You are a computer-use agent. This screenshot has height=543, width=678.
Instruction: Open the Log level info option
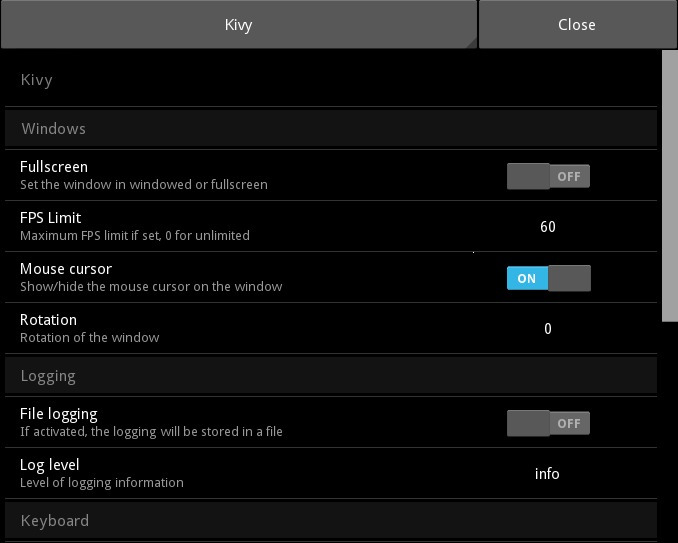pyautogui.click(x=547, y=474)
